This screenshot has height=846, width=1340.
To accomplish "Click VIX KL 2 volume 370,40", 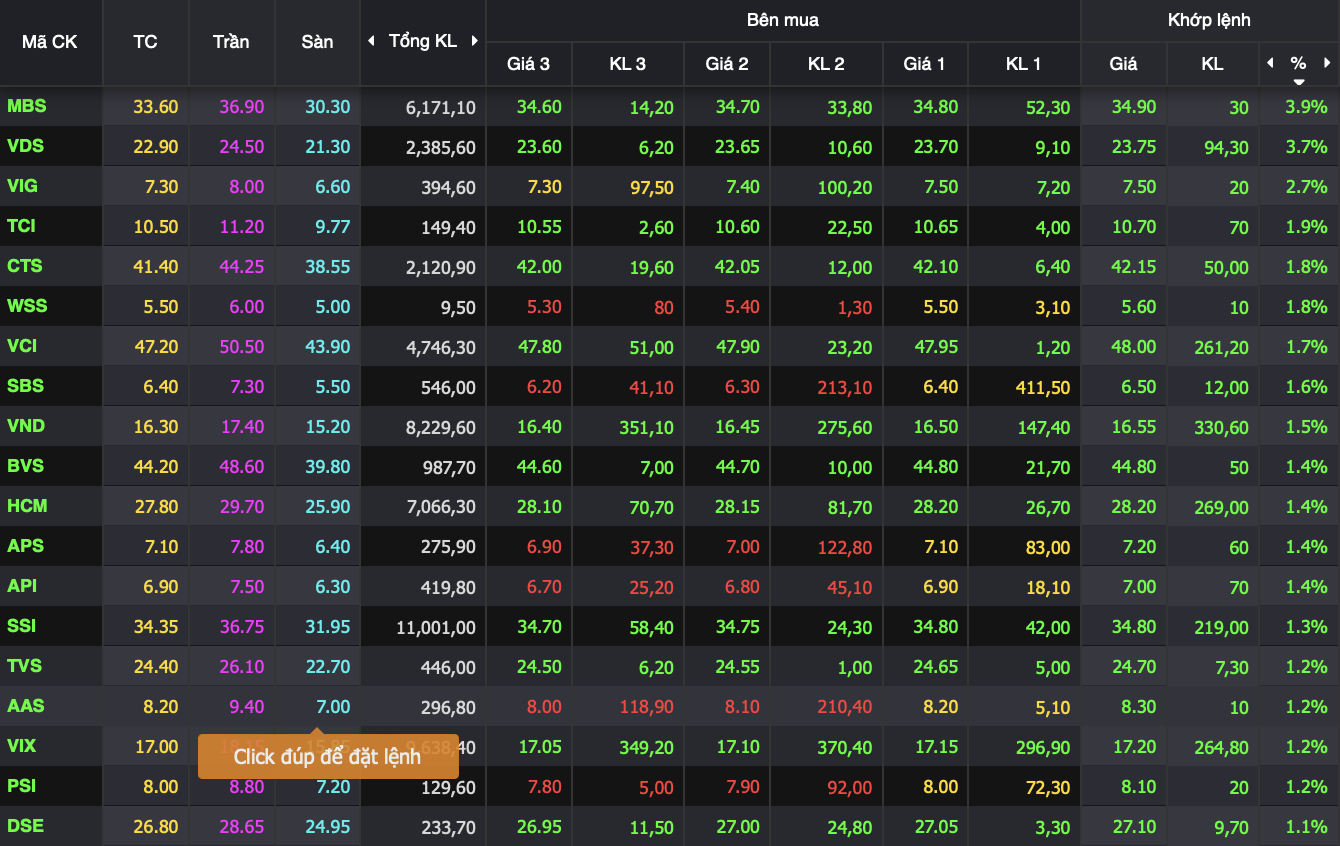I will pyautogui.click(x=844, y=748).
